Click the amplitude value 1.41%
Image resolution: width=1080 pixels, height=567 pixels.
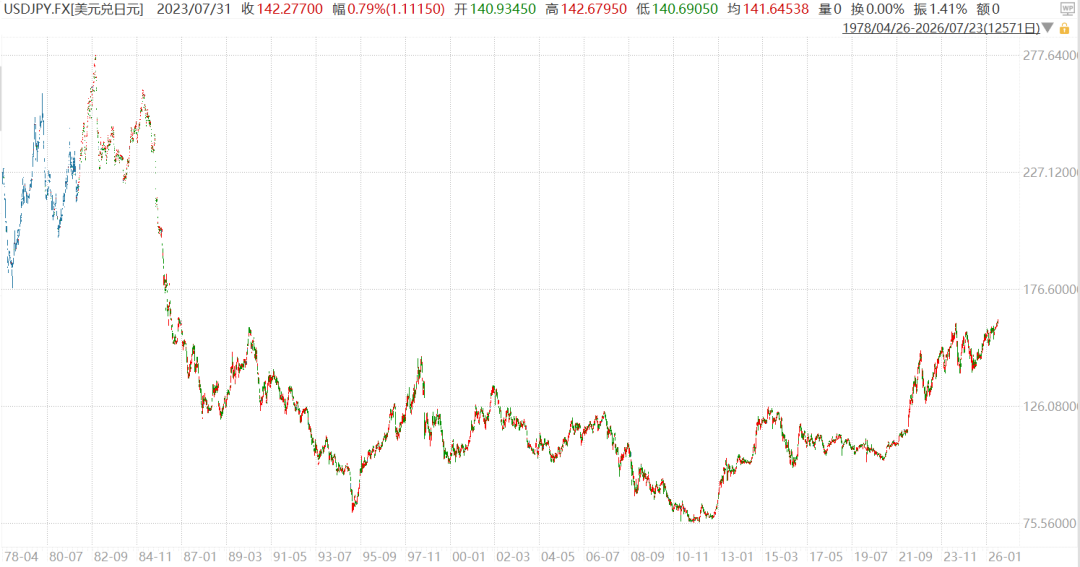[949, 9]
